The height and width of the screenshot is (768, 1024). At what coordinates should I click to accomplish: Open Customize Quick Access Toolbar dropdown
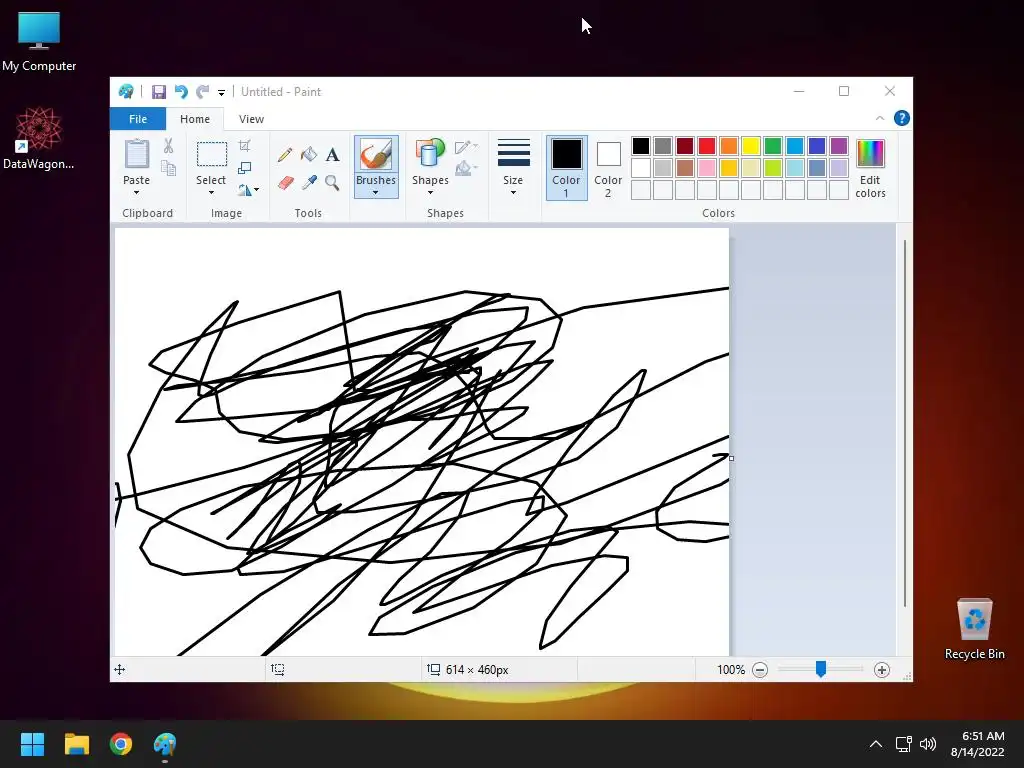[x=221, y=93]
